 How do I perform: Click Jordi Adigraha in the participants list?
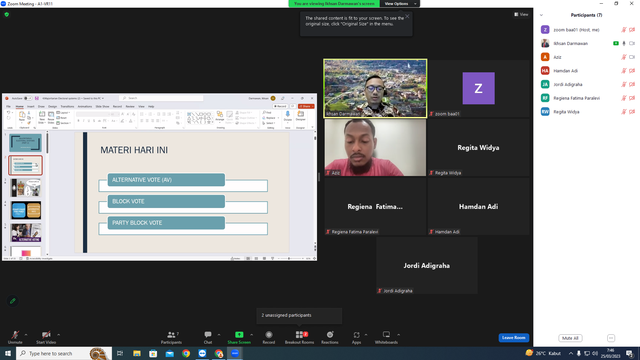[x=568, y=84]
